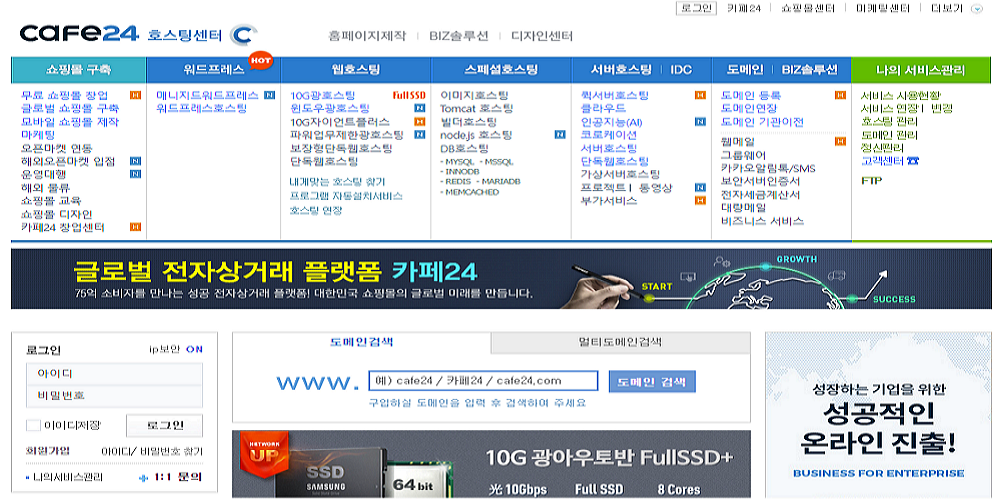This screenshot has width=1000, height=500.
Task: Click the 도메인 기관이전 link
Action: tap(762, 122)
